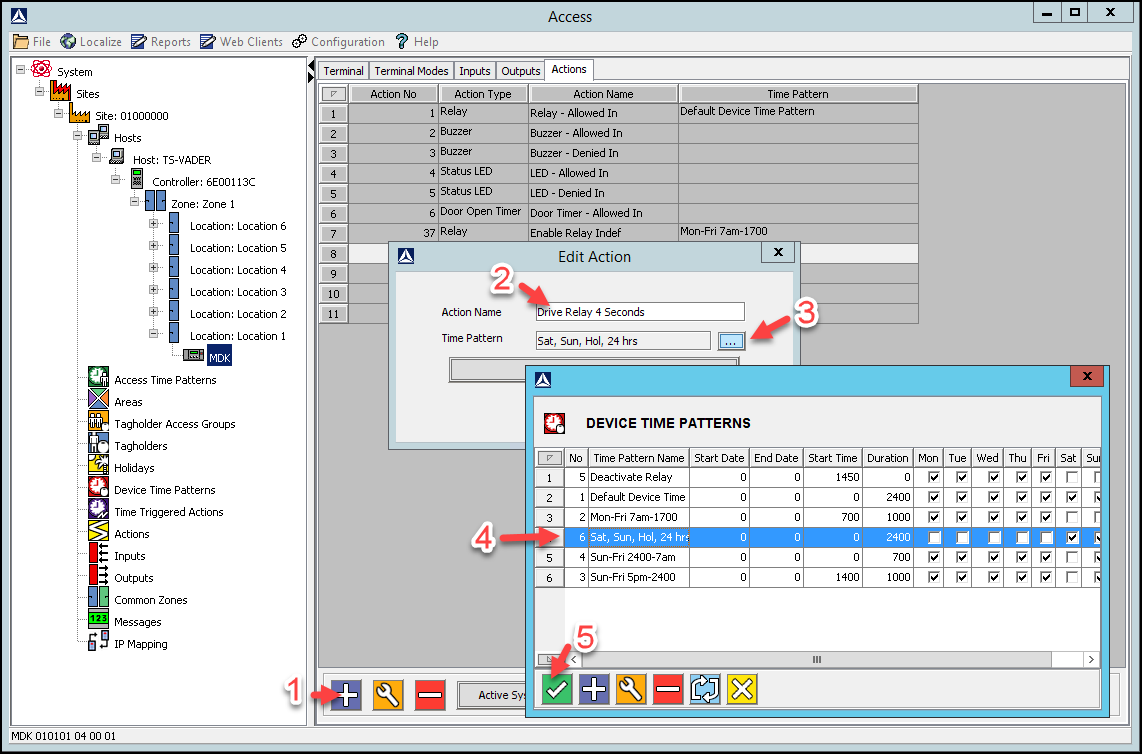Sort by Time Pattern Name column
Viewport: 1142px width, 754px height.
click(x=639, y=457)
